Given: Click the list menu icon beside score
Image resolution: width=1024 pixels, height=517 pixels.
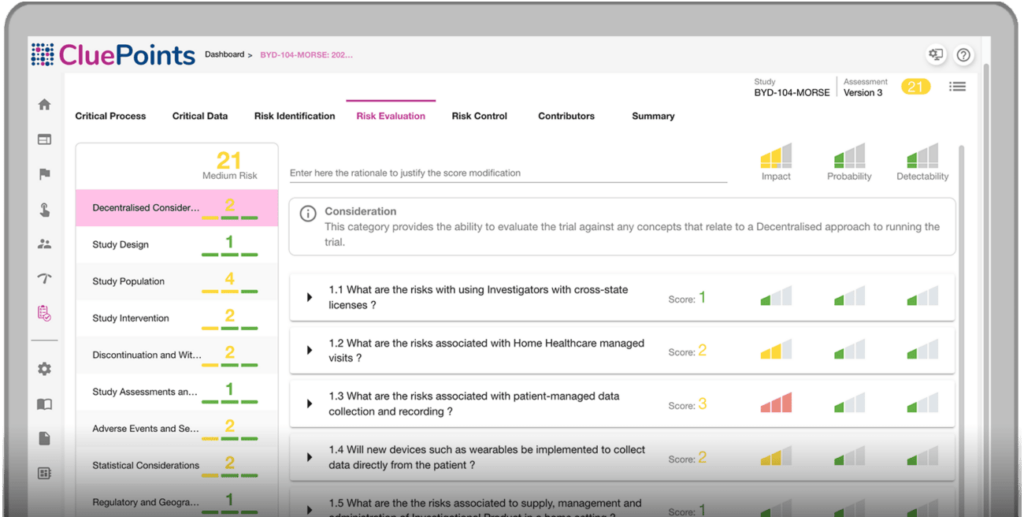Looking at the screenshot, I should [957, 87].
